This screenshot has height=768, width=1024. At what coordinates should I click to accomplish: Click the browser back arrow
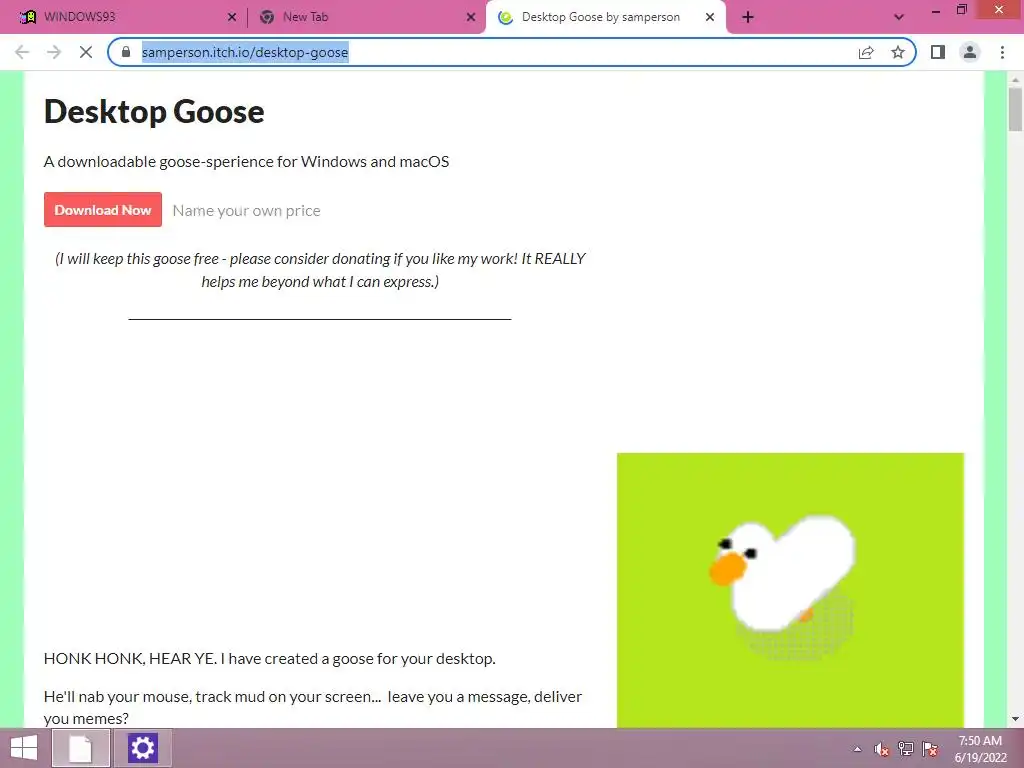click(22, 52)
